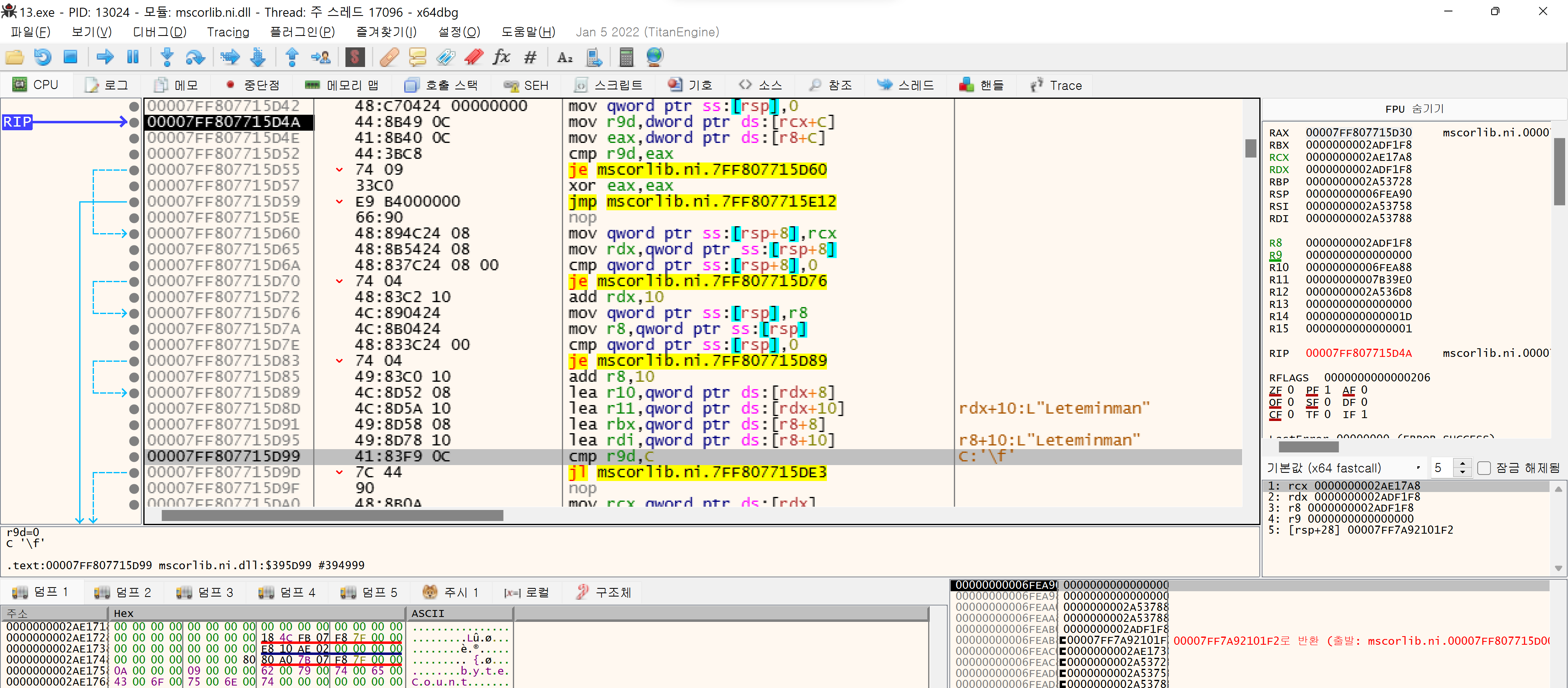Toggle the CF flag value
Image resolution: width=1568 pixels, height=688 pixels.
coord(1290,414)
